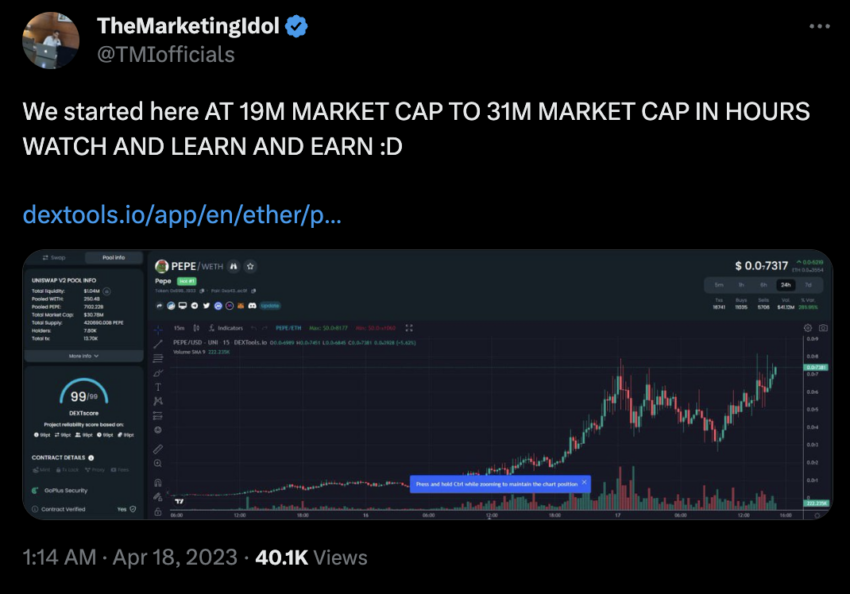Screen dimensions: 850x594
Task: Open the Twitter icon in token social links
Action: (205, 304)
